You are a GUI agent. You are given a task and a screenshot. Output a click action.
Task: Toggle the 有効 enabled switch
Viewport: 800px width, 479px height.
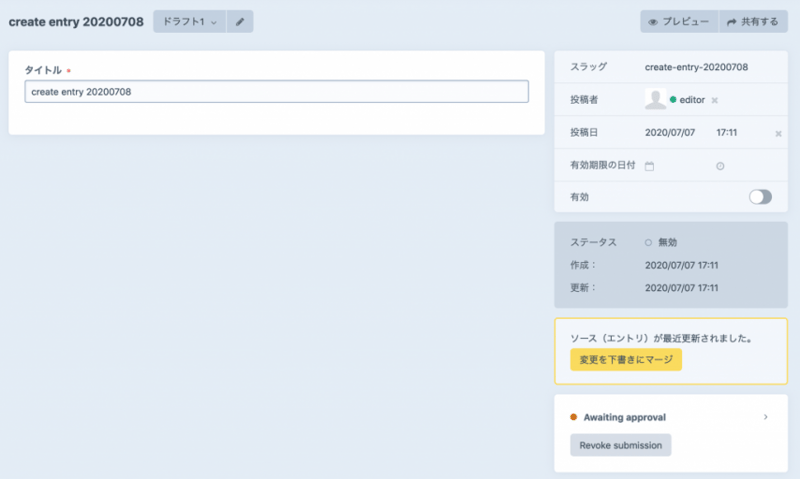pyautogui.click(x=760, y=197)
